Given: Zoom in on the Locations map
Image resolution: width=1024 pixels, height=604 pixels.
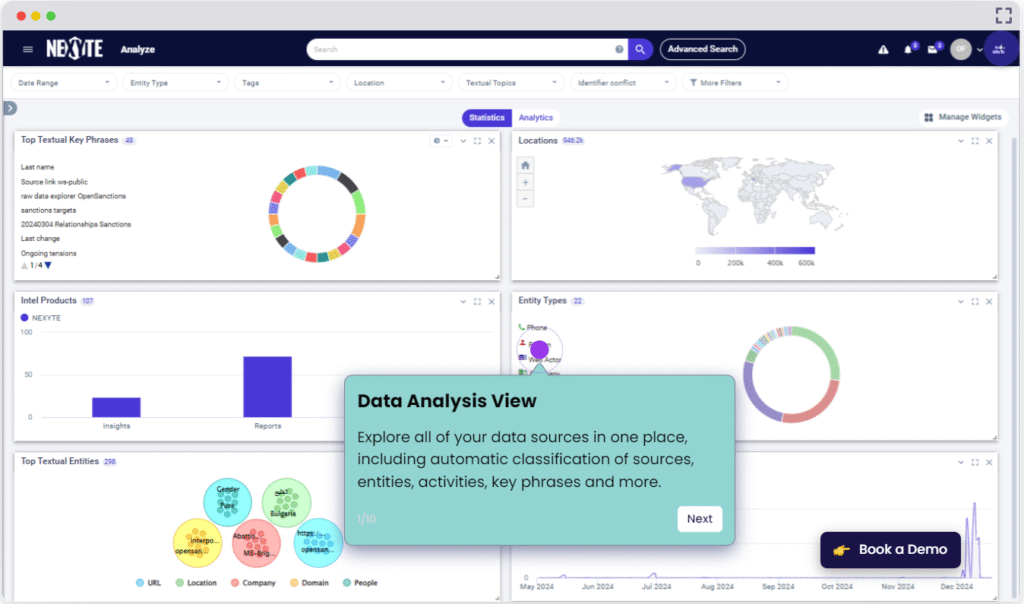Looking at the screenshot, I should tap(526, 182).
